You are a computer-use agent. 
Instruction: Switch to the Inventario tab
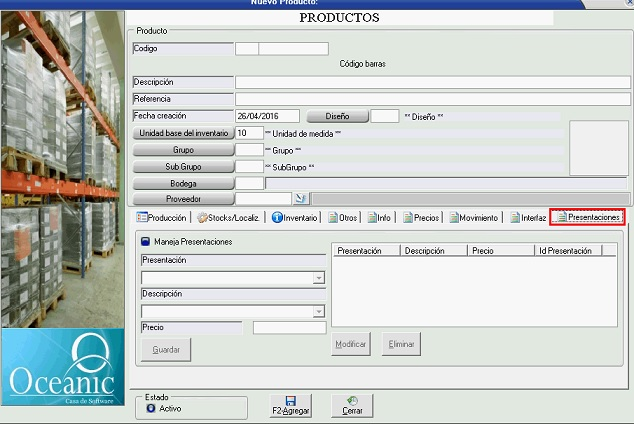pyautogui.click(x=295, y=217)
